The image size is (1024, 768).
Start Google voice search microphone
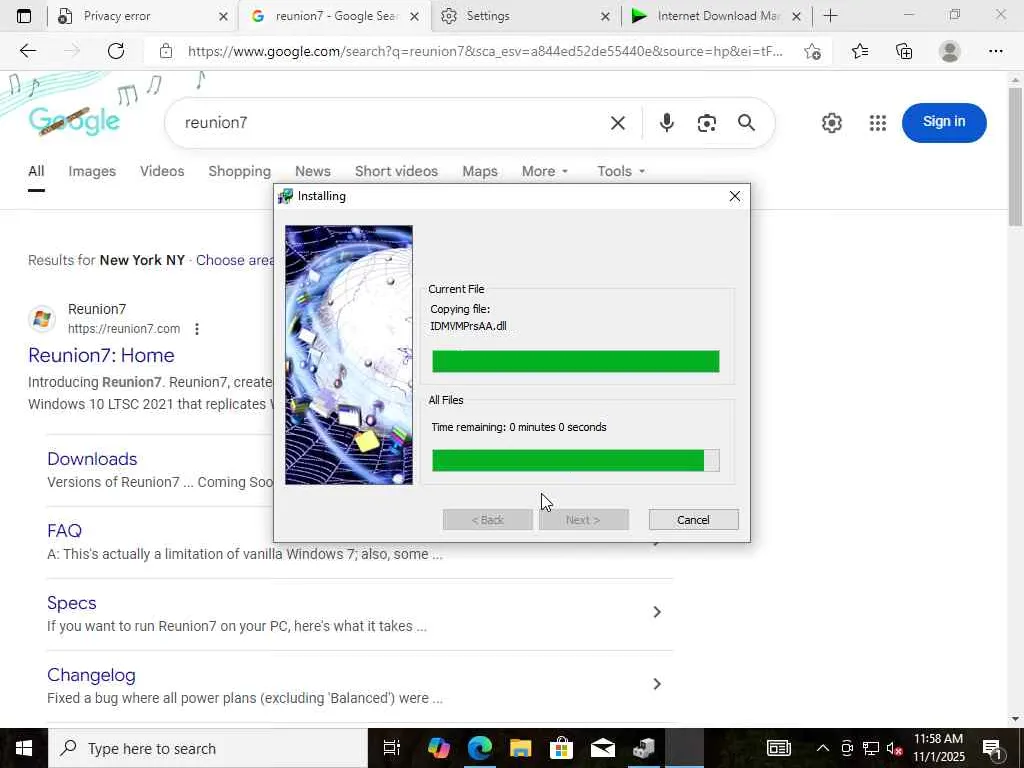coord(666,123)
